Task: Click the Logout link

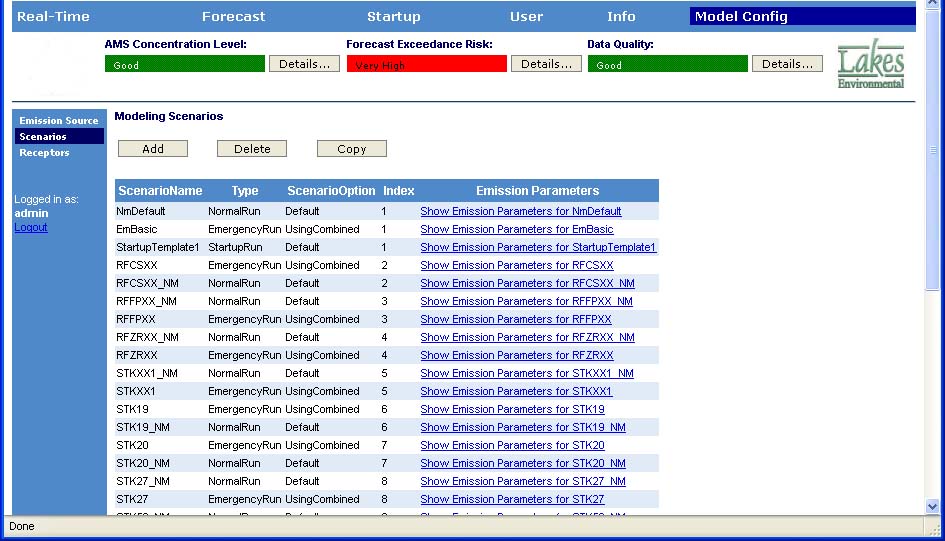Action: (x=30, y=228)
